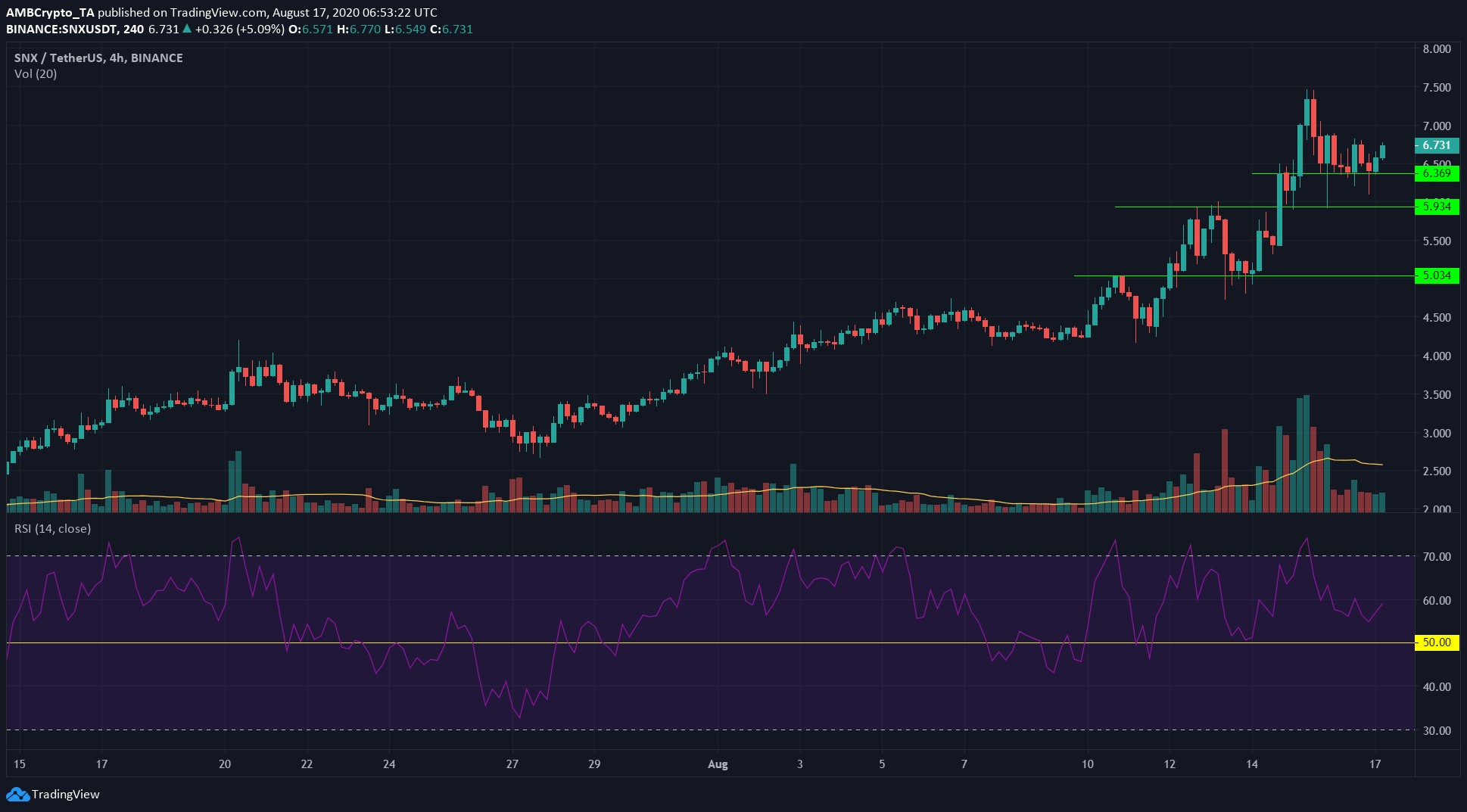Click date 29 on the time axis
This screenshot has width=1467, height=812.
pyautogui.click(x=594, y=764)
